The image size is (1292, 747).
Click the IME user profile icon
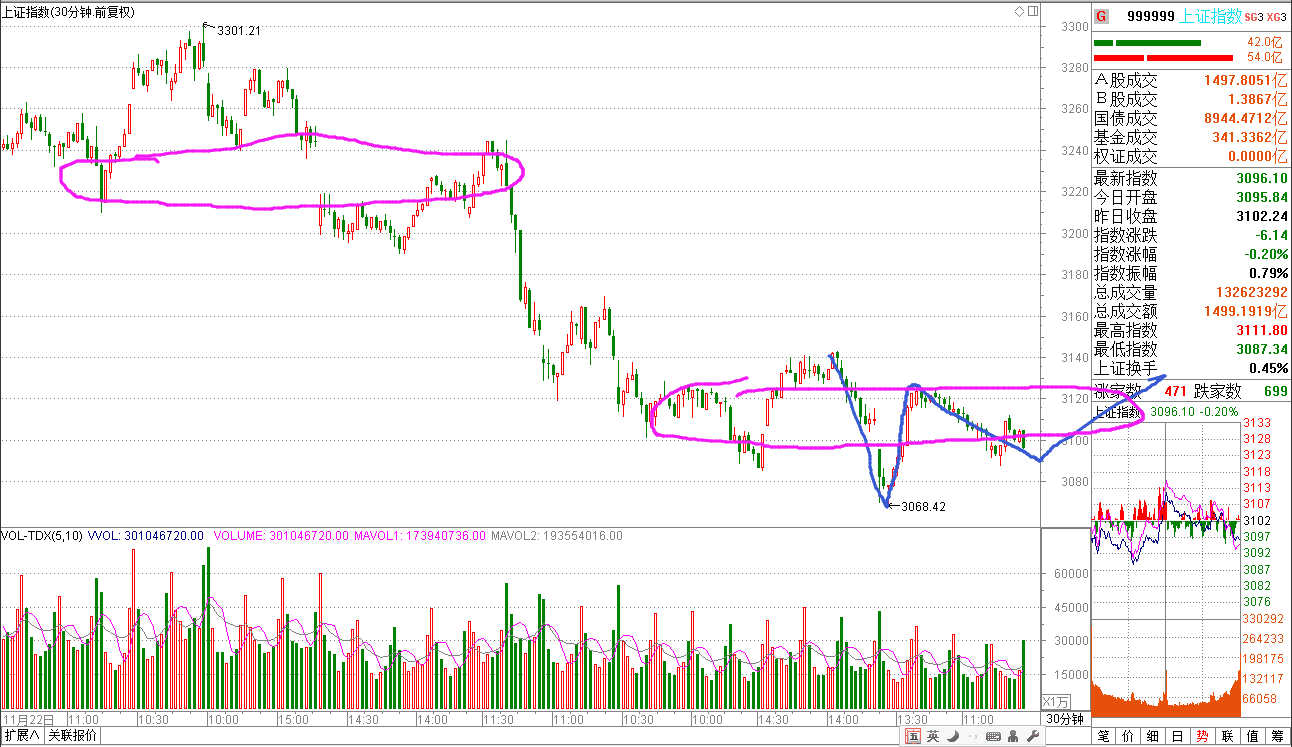1013,737
